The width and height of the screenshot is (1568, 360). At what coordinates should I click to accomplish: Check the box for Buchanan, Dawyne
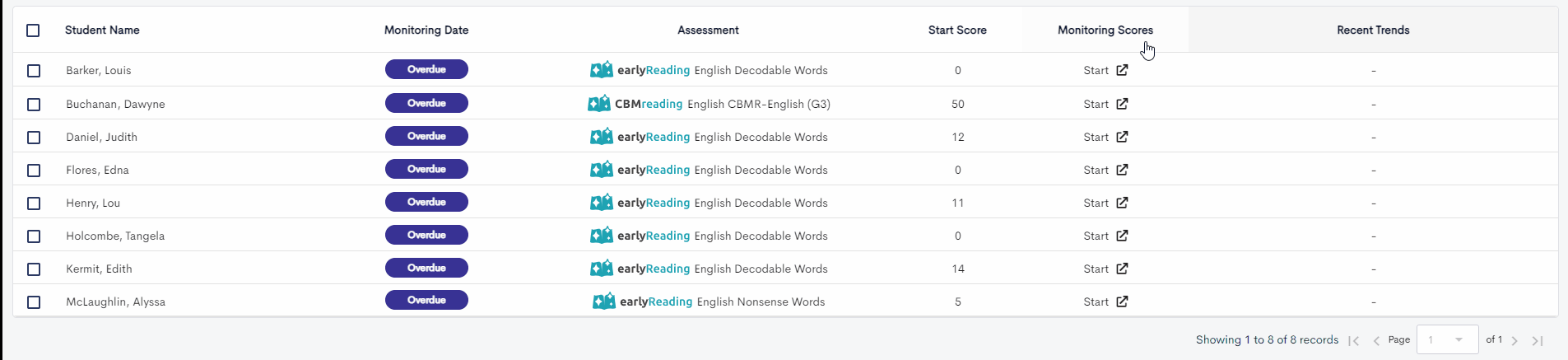tap(34, 105)
